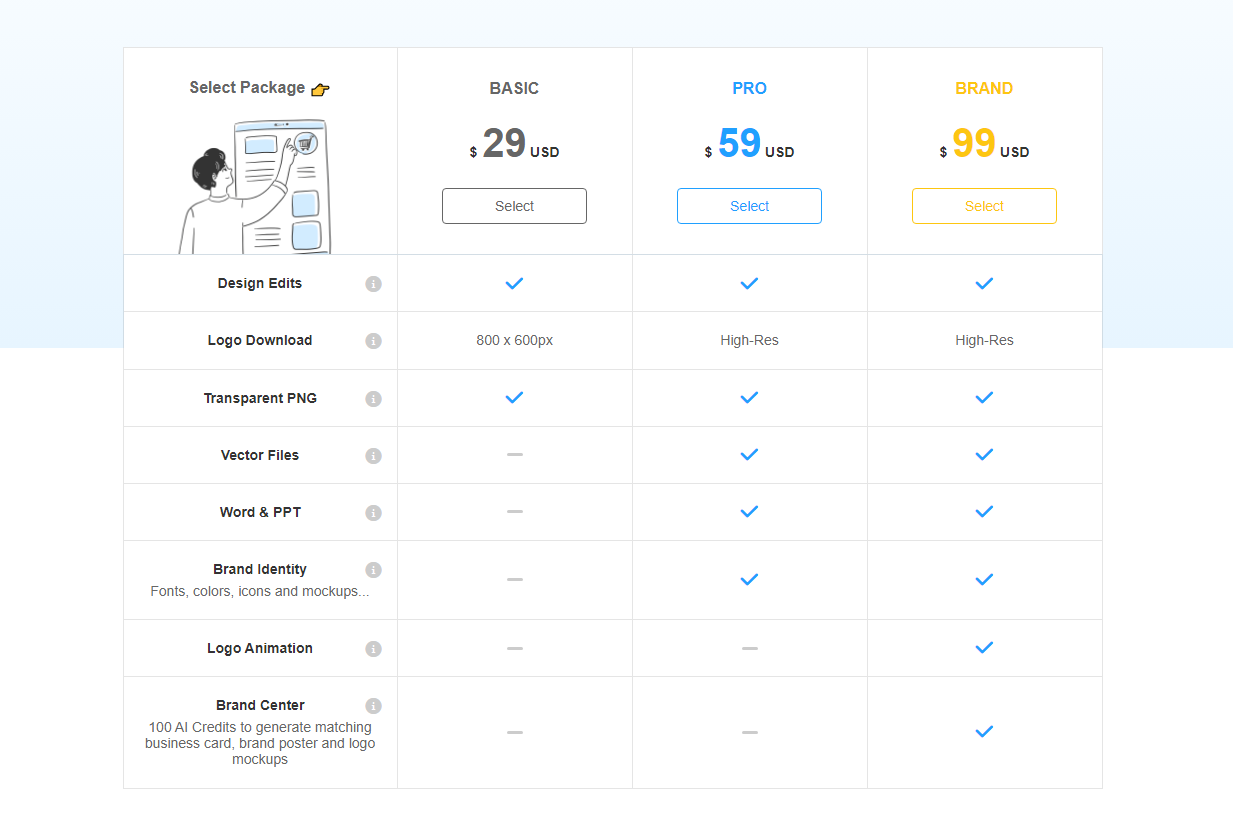Click the Logo Animation dash in BASIC column
The image size is (1233, 840).
point(514,649)
